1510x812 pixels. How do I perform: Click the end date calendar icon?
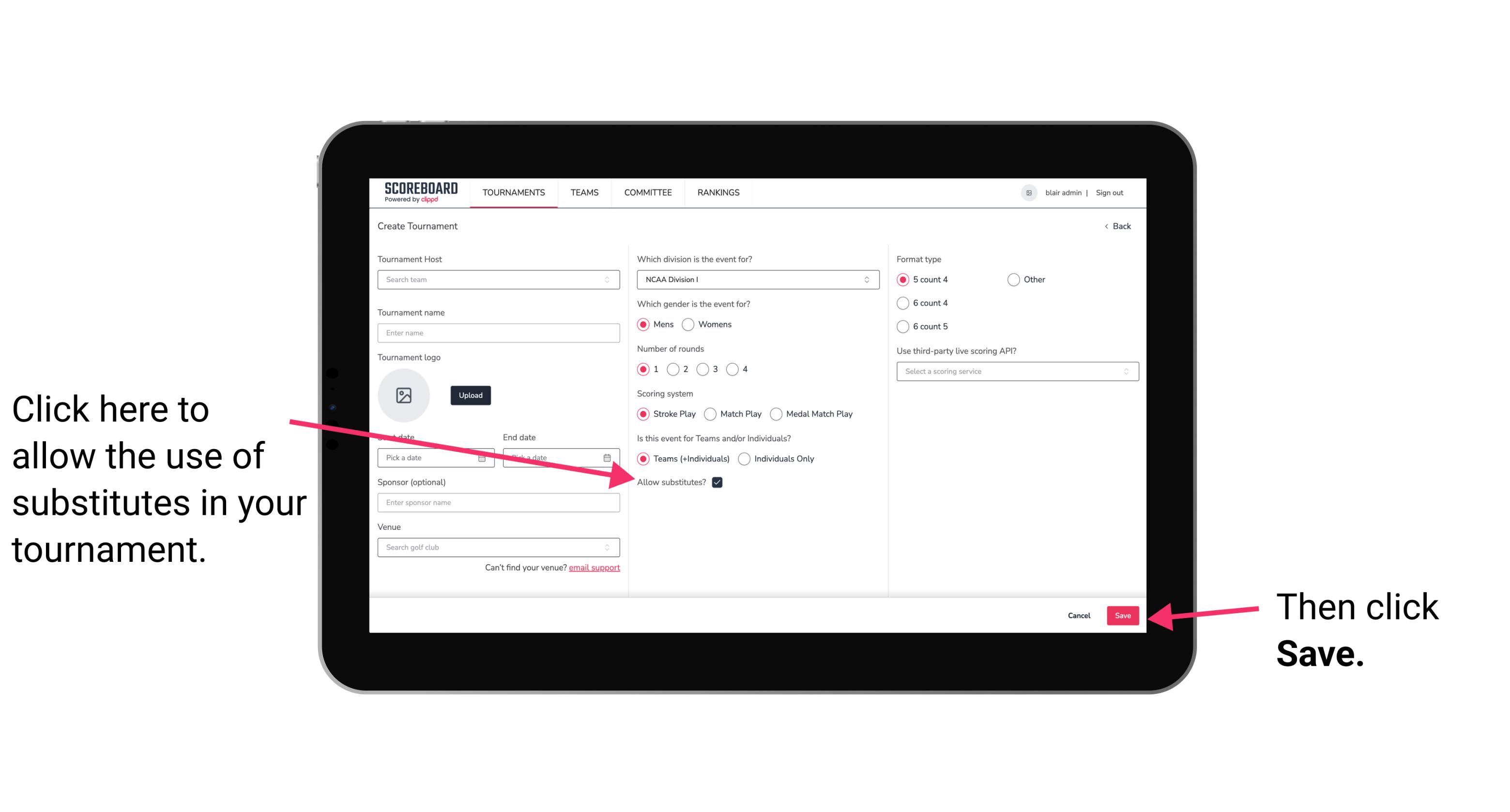[x=609, y=457]
